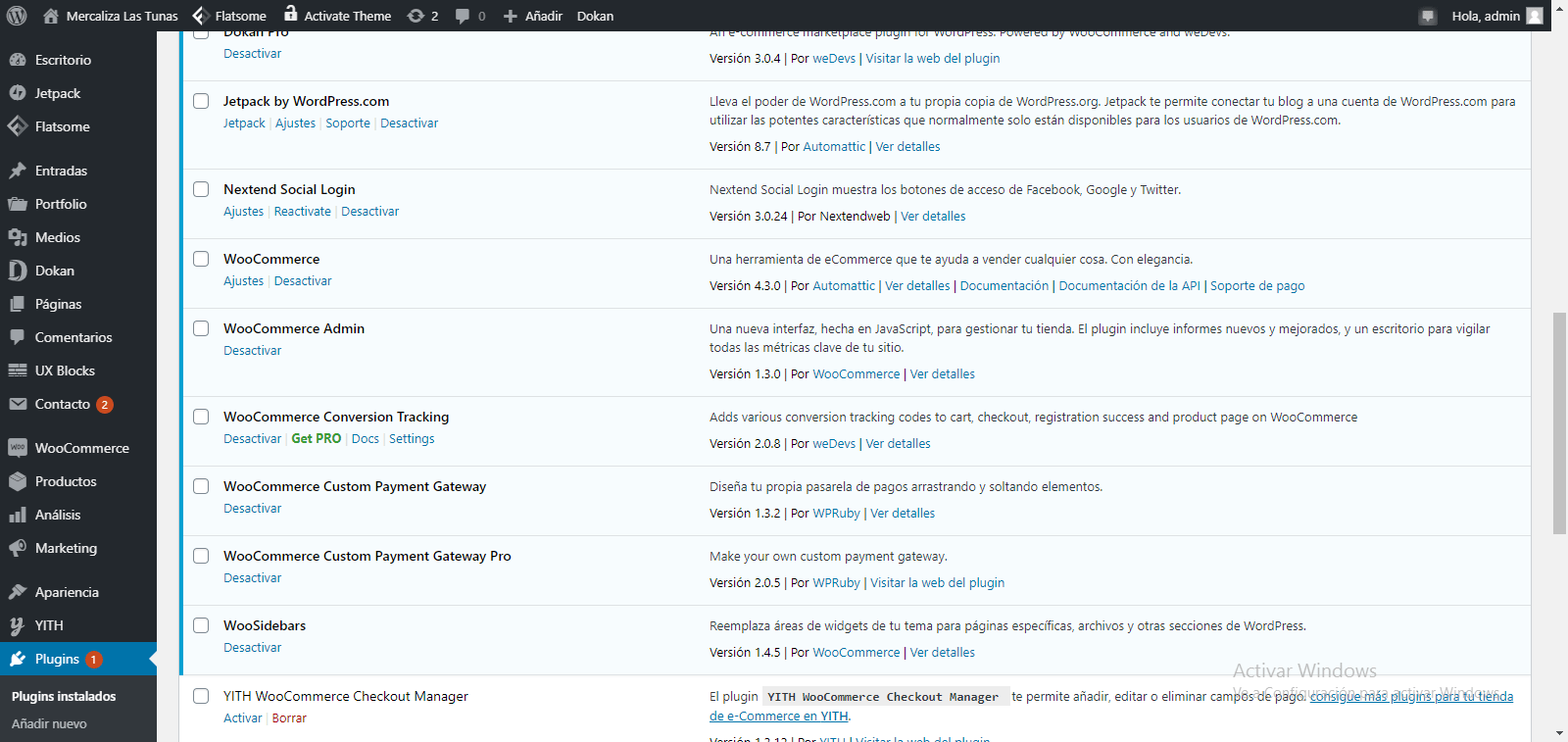Click the Medios media icon
The image size is (1568, 742).
click(18, 237)
